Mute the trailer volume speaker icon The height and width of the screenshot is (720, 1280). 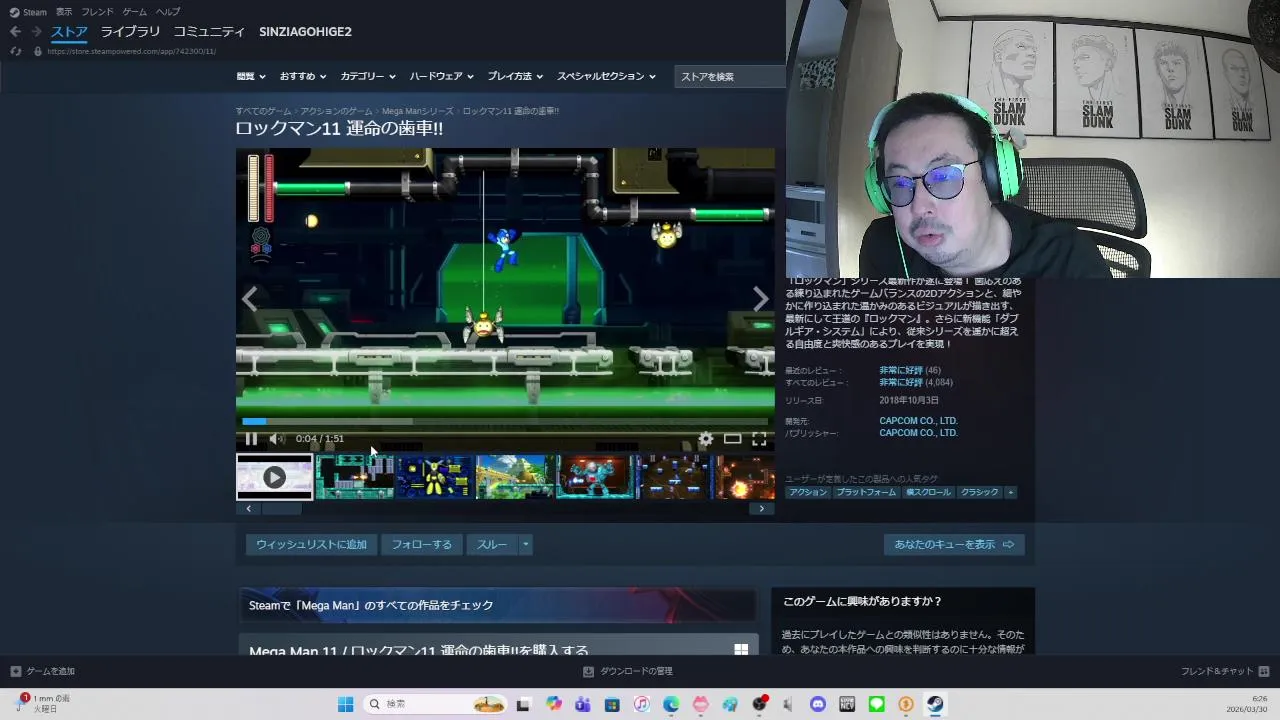coord(277,439)
